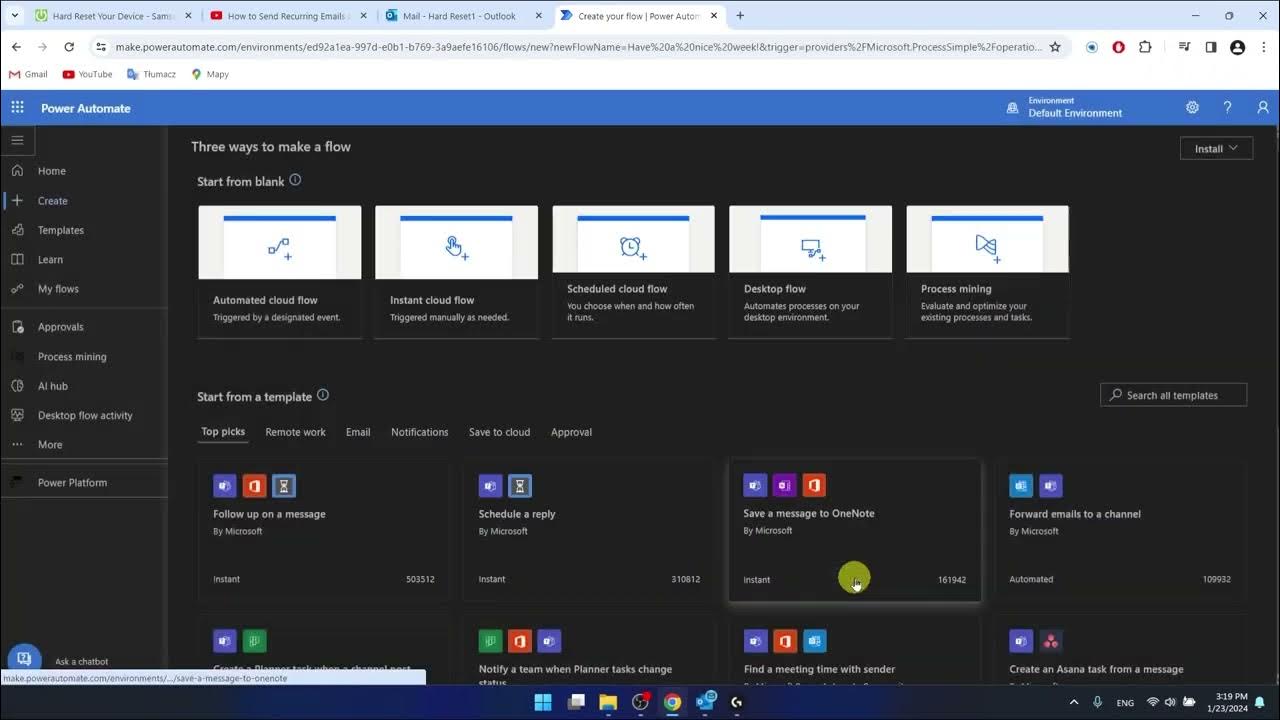Choose the Instant cloud flow card
Viewport: 1280px width, 720px height.
456,272
